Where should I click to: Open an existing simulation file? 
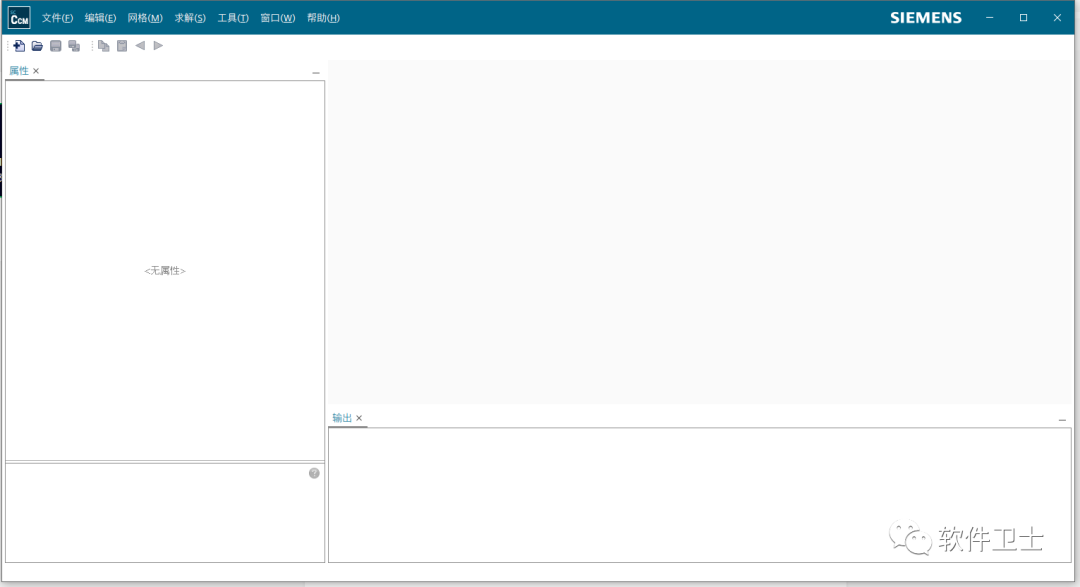37,46
